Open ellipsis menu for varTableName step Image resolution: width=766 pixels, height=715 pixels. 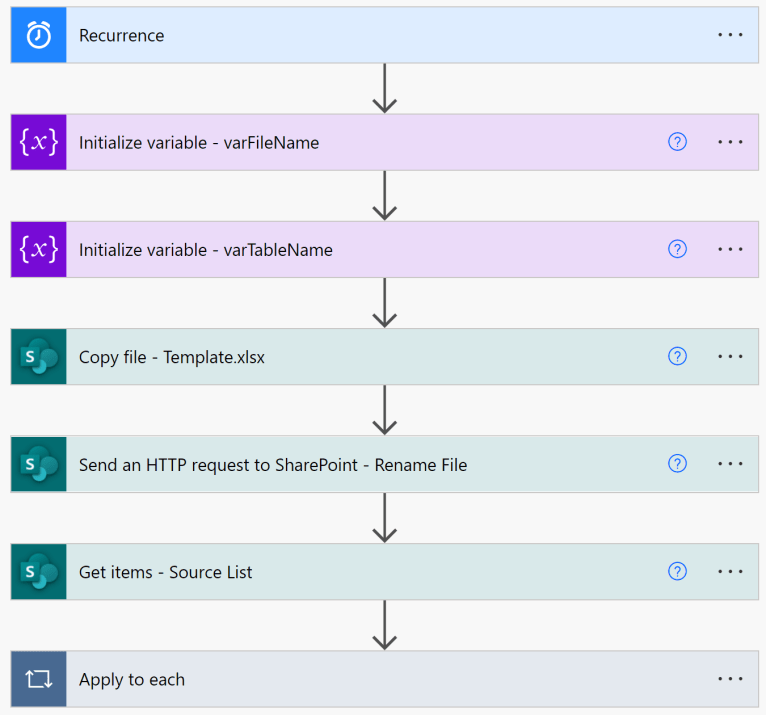click(731, 249)
